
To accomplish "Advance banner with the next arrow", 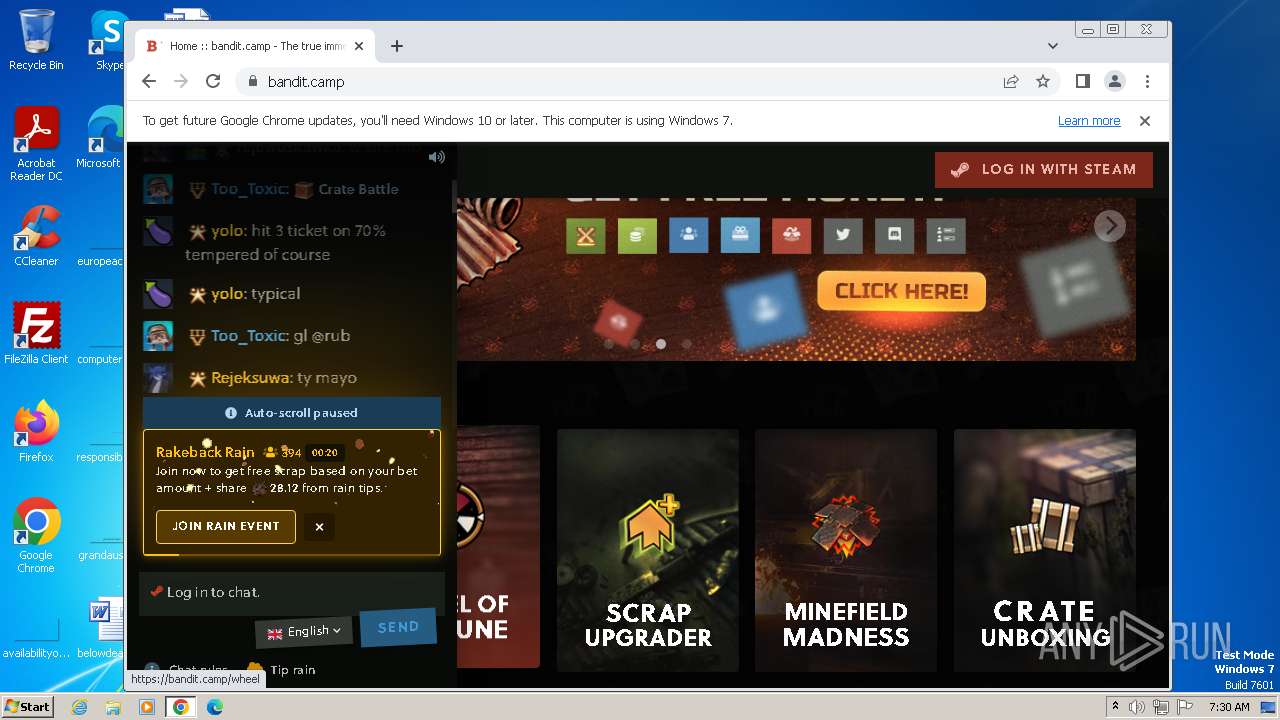I will 1109,226.
